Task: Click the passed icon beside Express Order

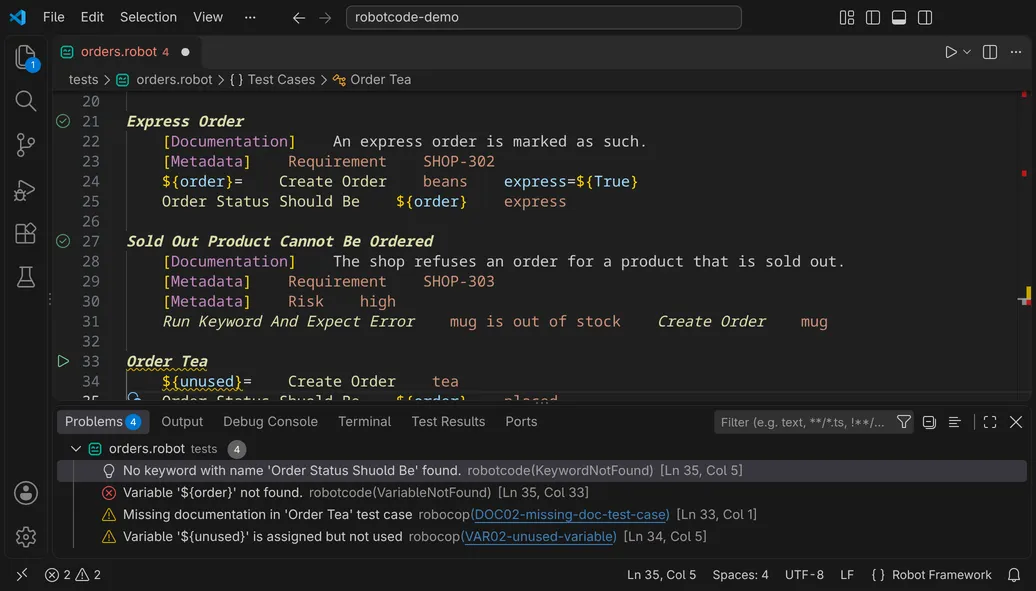Action: click(x=63, y=121)
